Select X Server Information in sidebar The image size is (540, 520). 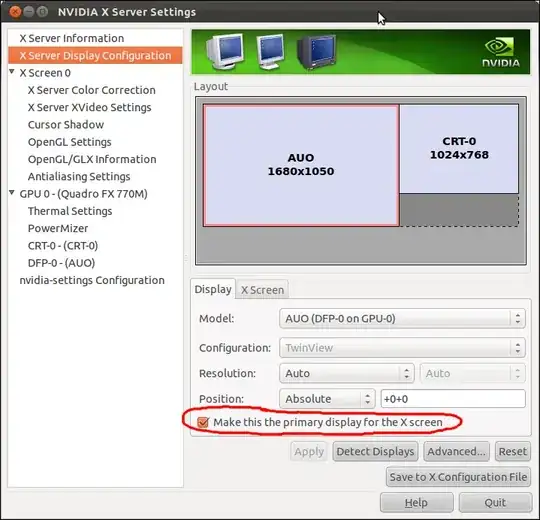pyautogui.click(x=72, y=38)
